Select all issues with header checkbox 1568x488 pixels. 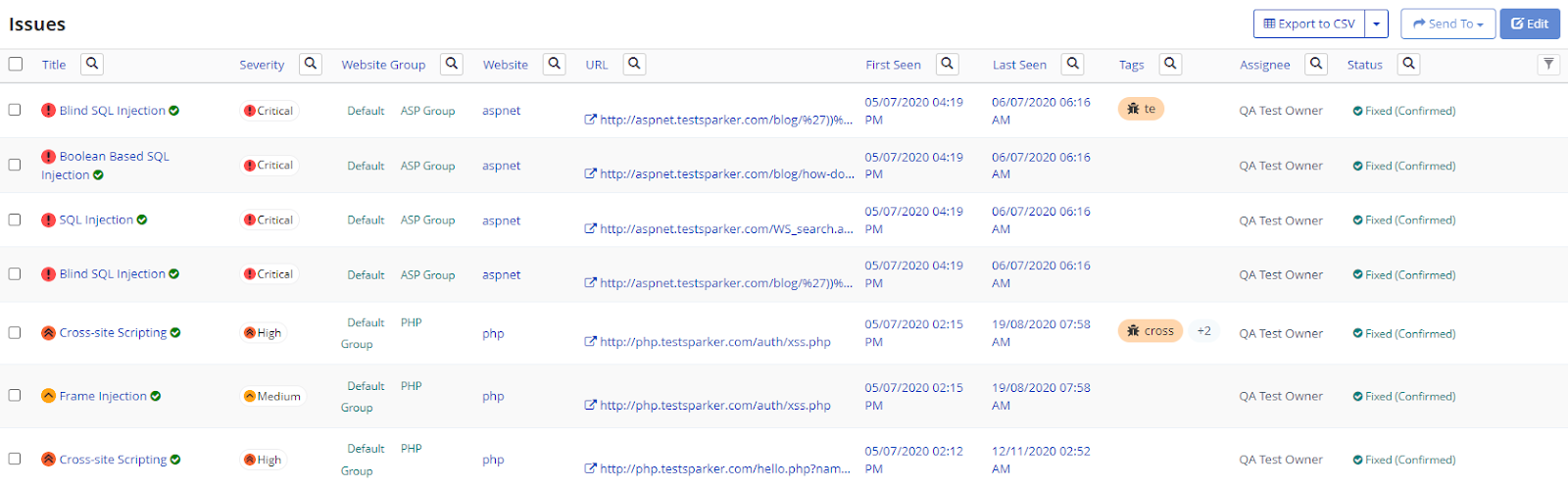pyautogui.click(x=15, y=64)
